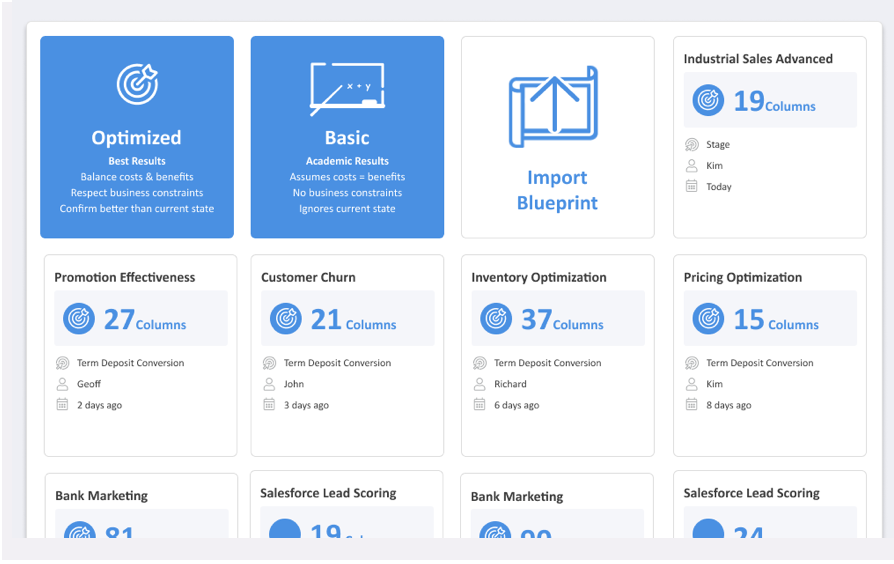894x564 pixels.
Task: Click the Ignores current state line
Action: pyautogui.click(x=347, y=209)
